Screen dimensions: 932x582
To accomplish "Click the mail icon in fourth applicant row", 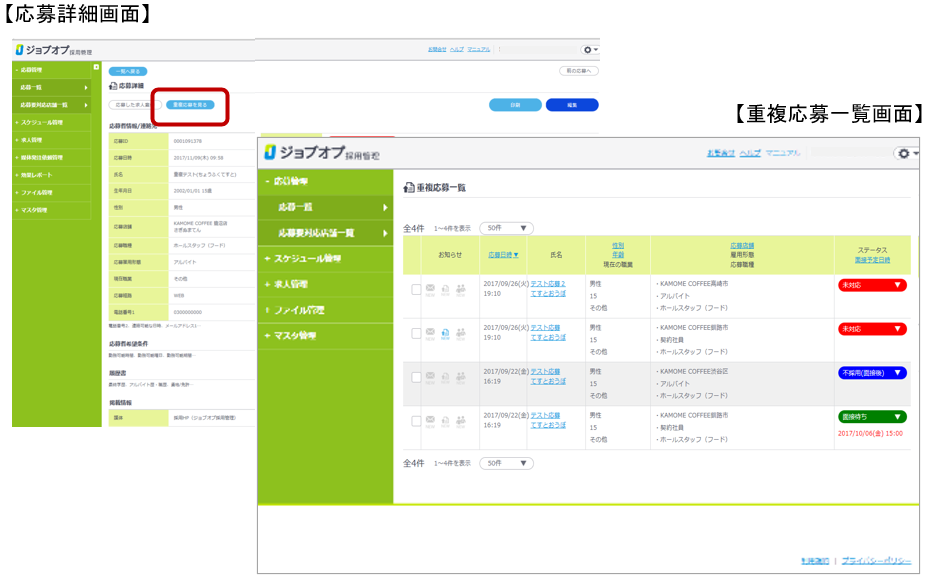I will pos(430,420).
